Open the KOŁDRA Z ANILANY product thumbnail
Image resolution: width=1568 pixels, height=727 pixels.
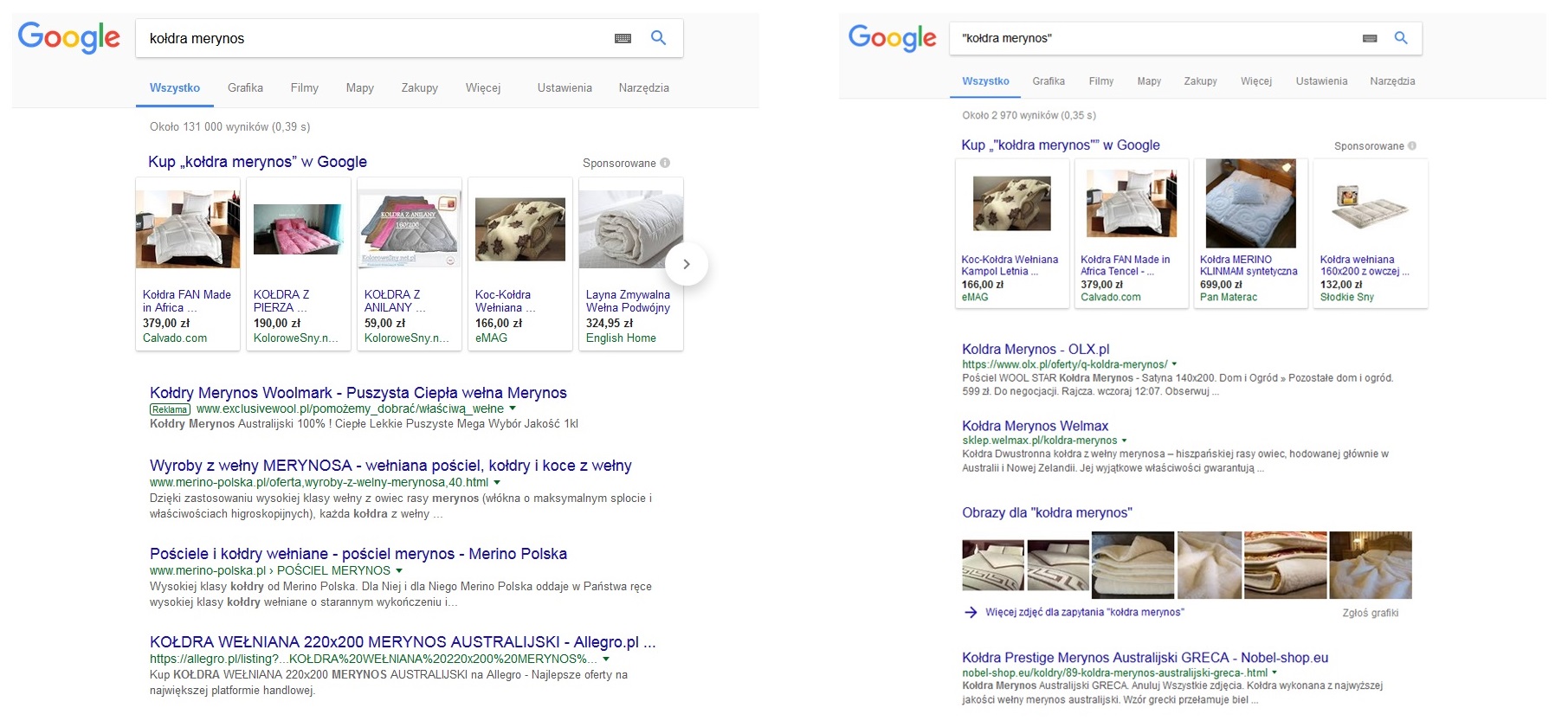pos(410,229)
